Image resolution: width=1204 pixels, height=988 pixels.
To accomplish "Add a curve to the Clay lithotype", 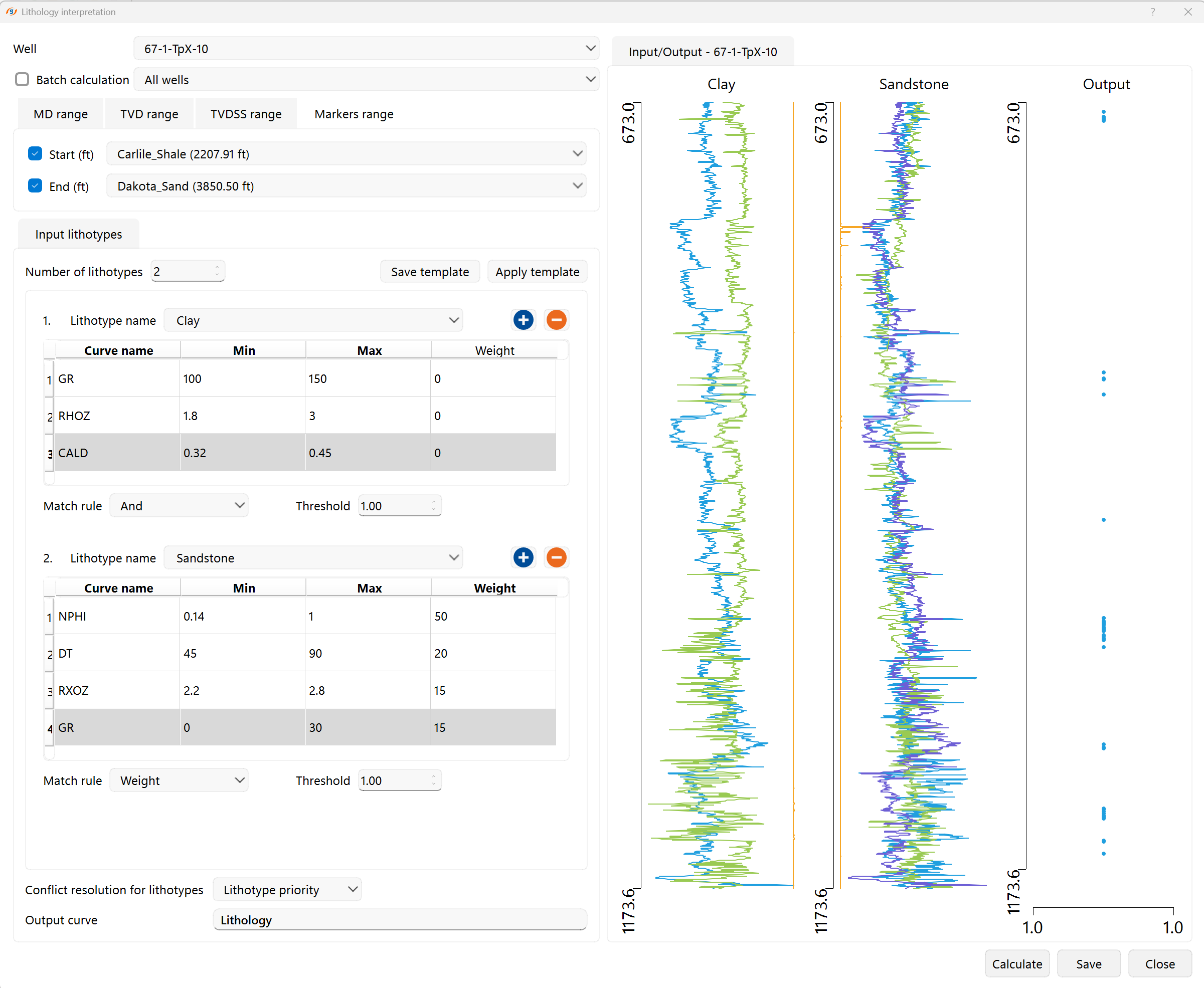I will pyautogui.click(x=523, y=320).
